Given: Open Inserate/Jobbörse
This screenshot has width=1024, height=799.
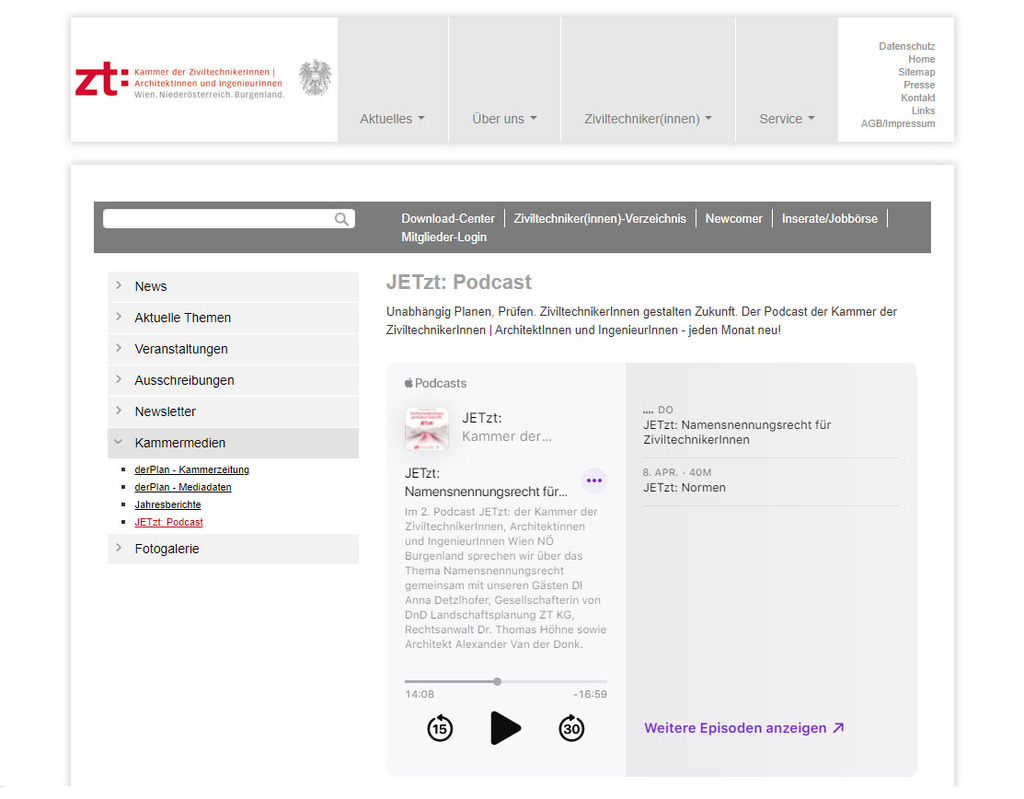Looking at the screenshot, I should [x=829, y=219].
